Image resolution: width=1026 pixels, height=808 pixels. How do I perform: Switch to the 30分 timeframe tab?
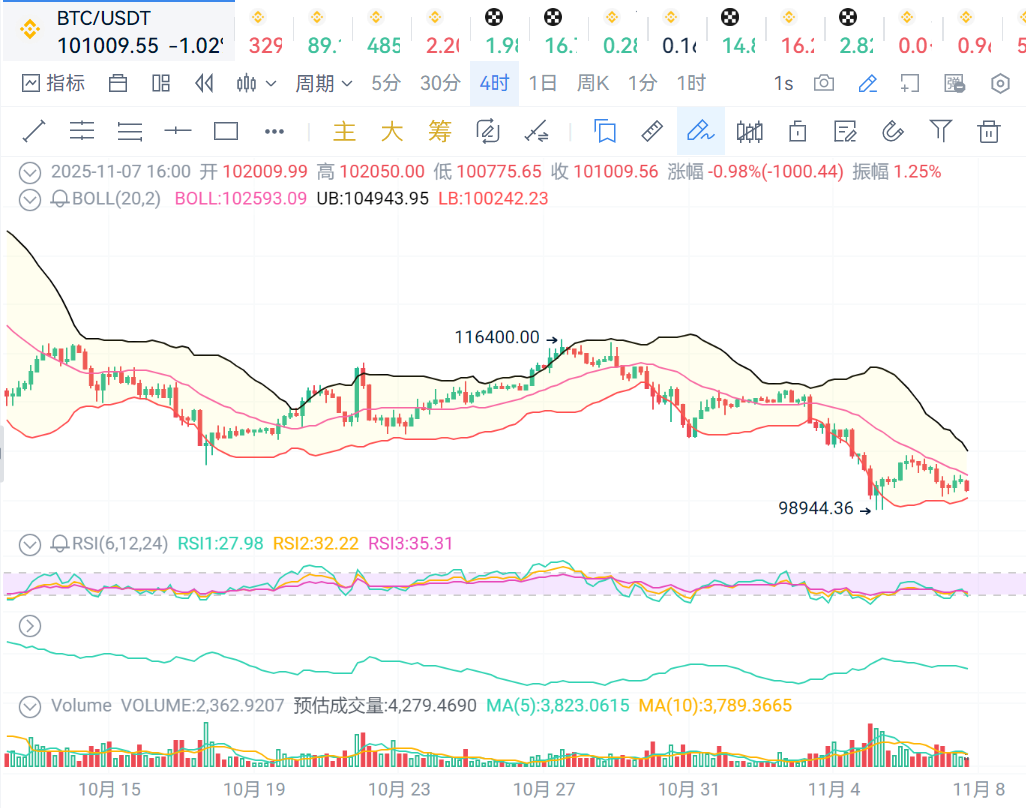click(x=440, y=83)
